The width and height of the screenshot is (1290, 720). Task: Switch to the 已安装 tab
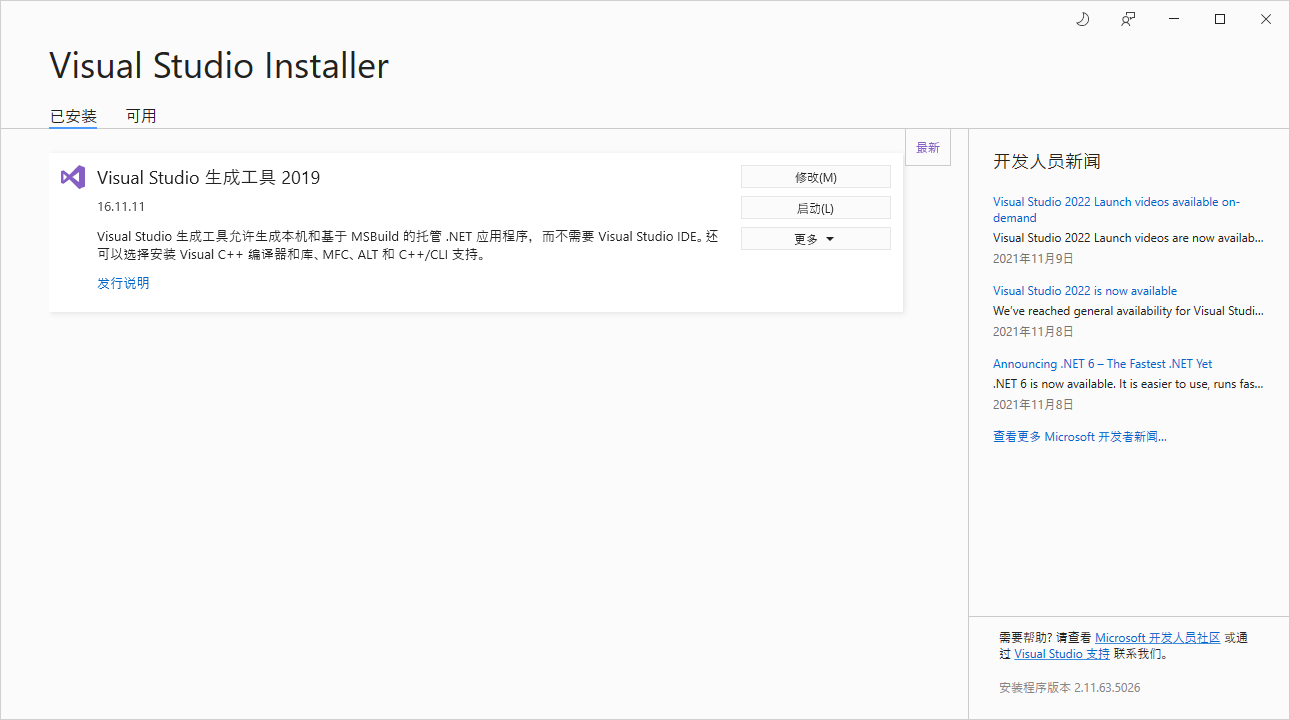click(x=73, y=116)
